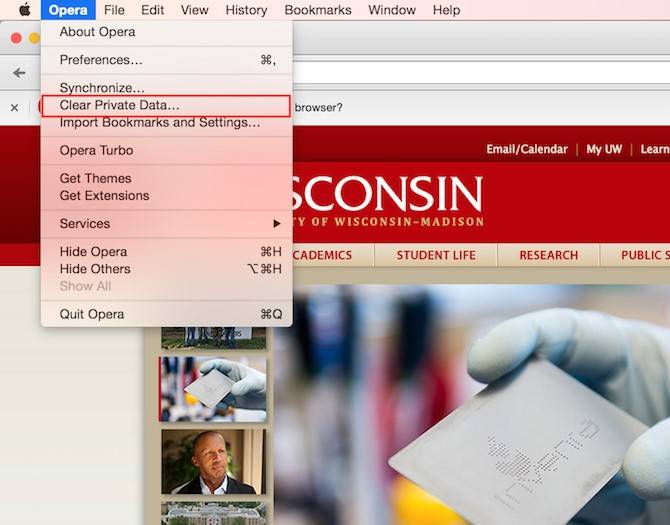
Task: Click the large chip hero image
Action: [x=472, y=405]
